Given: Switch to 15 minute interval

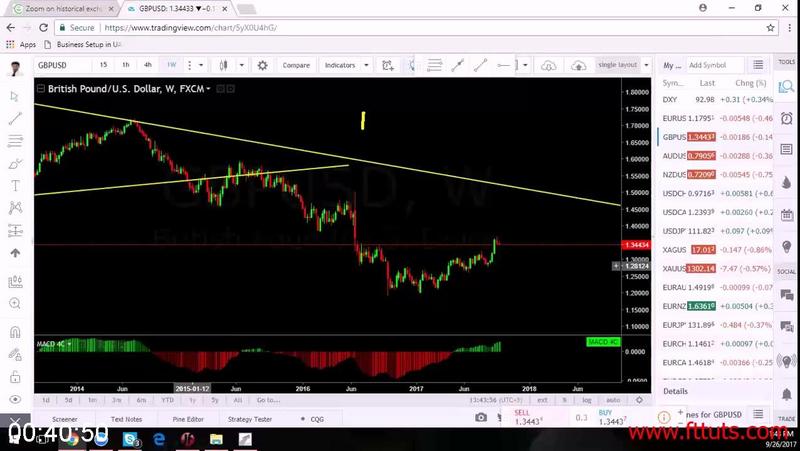Looking at the screenshot, I should [x=104, y=65].
